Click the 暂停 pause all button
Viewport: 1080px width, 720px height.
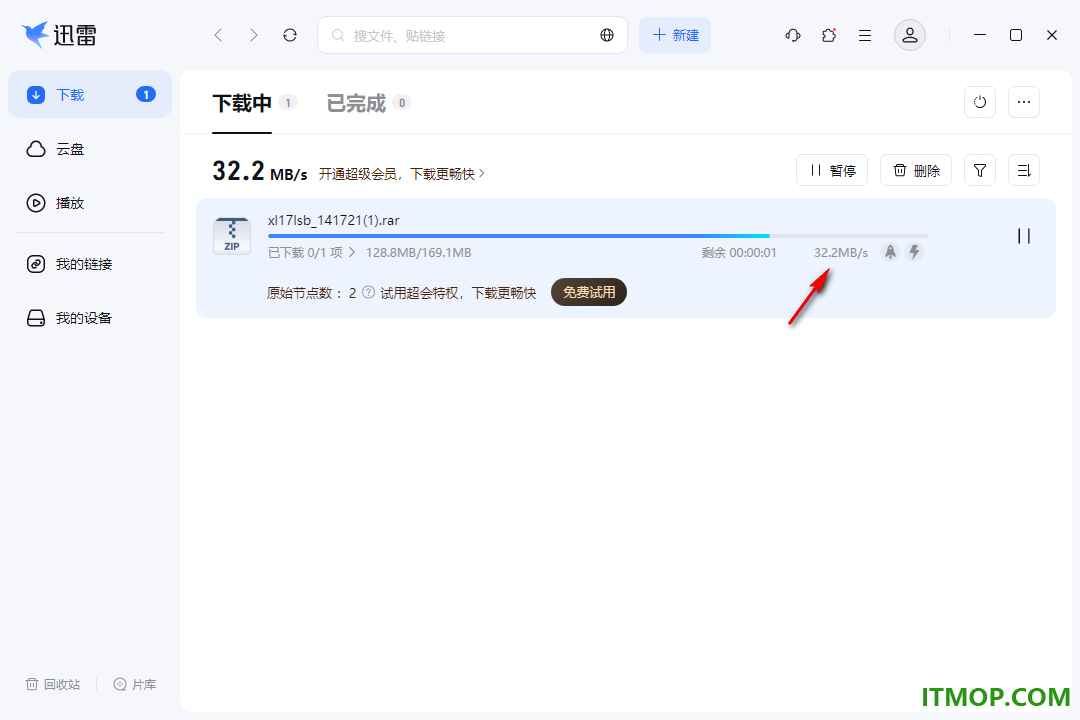coord(832,170)
